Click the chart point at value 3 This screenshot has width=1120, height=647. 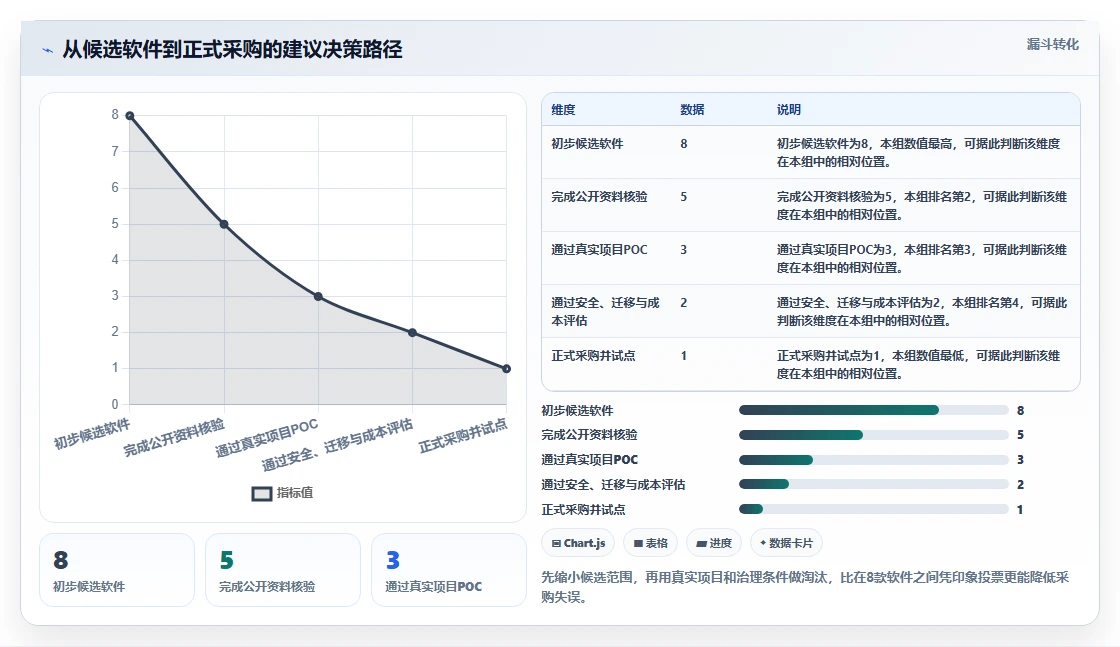[x=319, y=296]
